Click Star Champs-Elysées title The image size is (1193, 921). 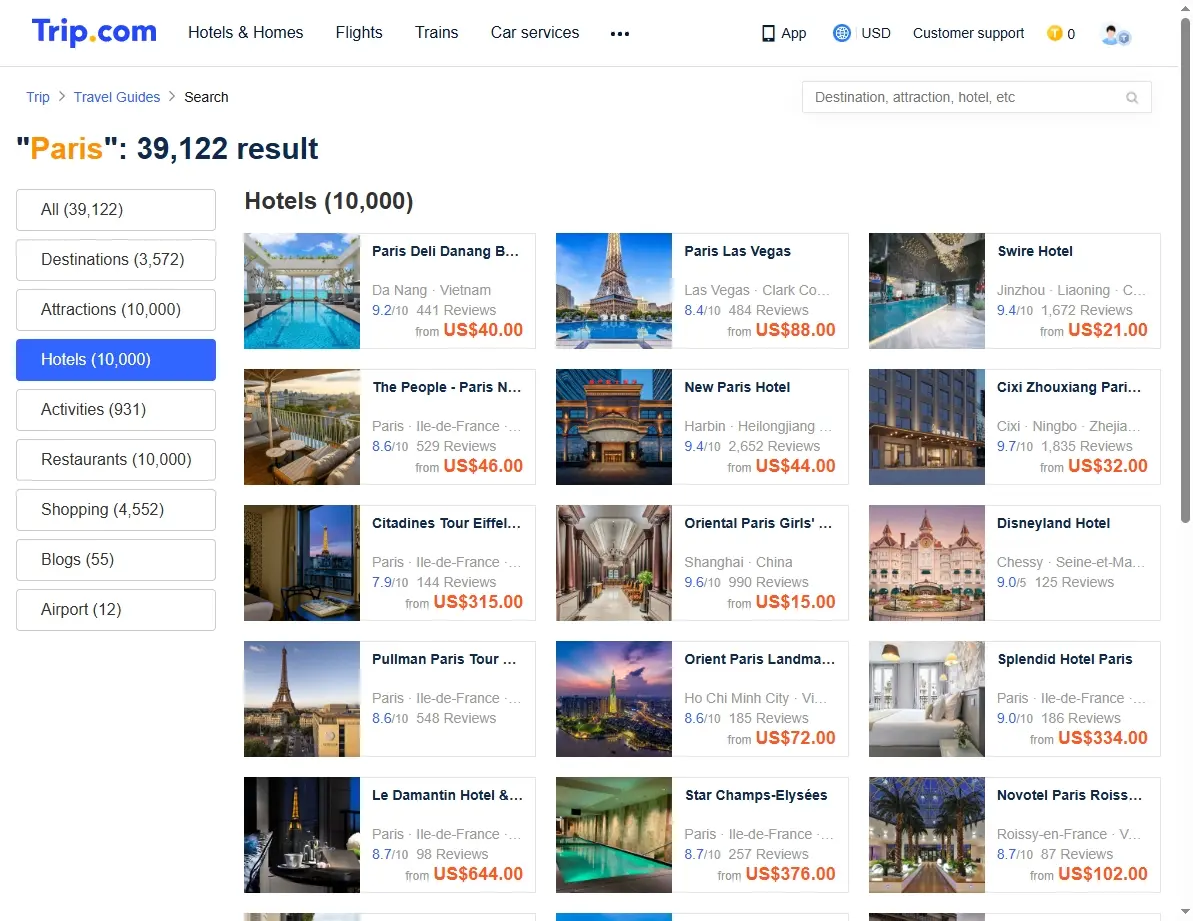[756, 796]
